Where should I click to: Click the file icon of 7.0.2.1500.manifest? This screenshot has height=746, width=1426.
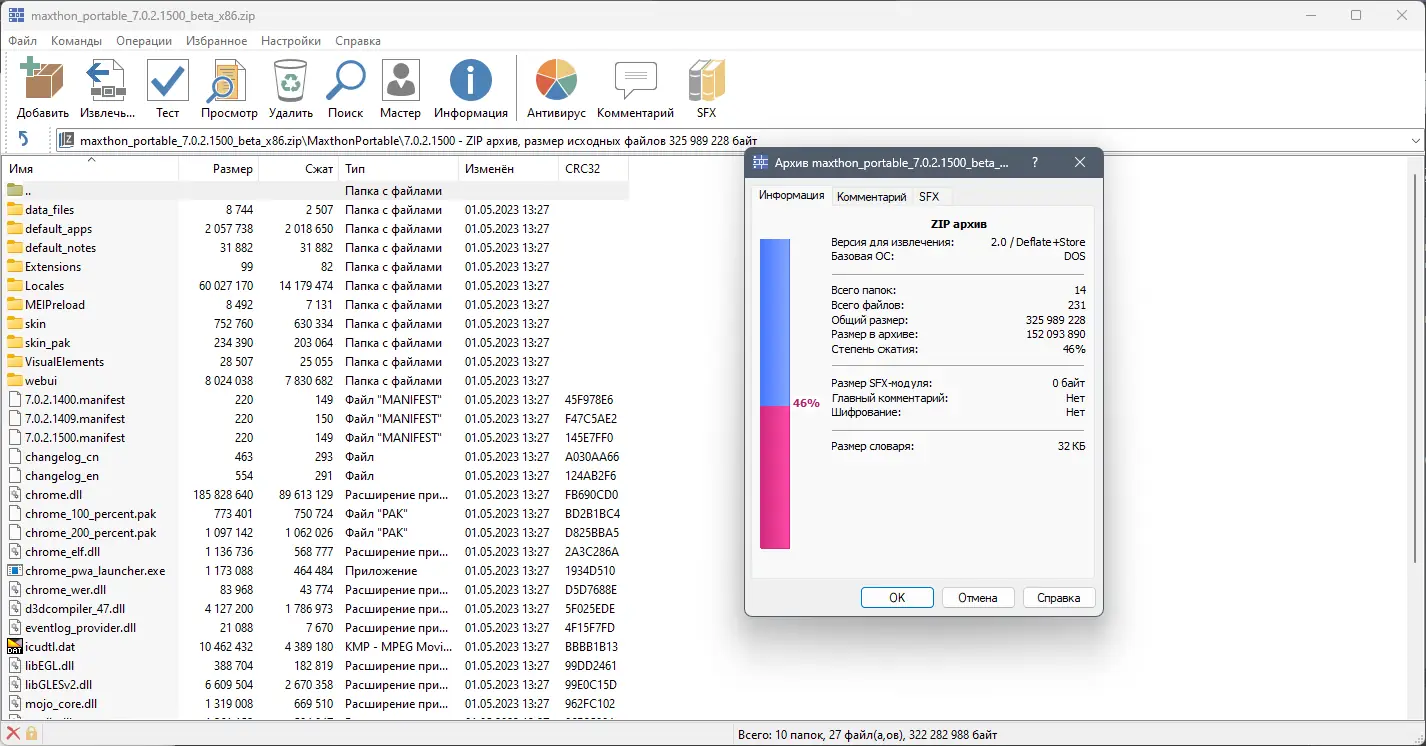pos(15,438)
